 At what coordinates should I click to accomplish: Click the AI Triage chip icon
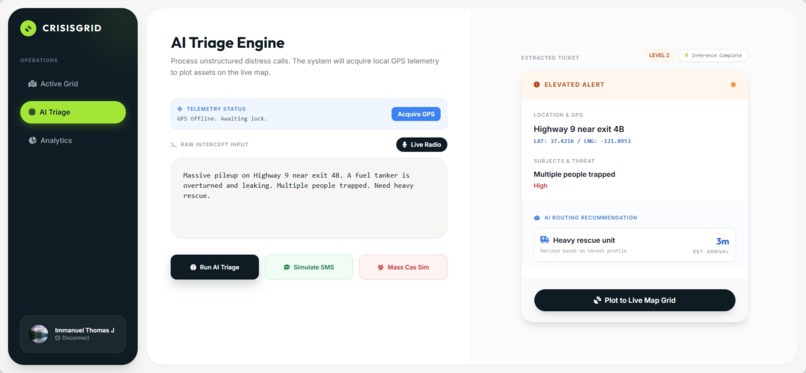click(x=32, y=112)
